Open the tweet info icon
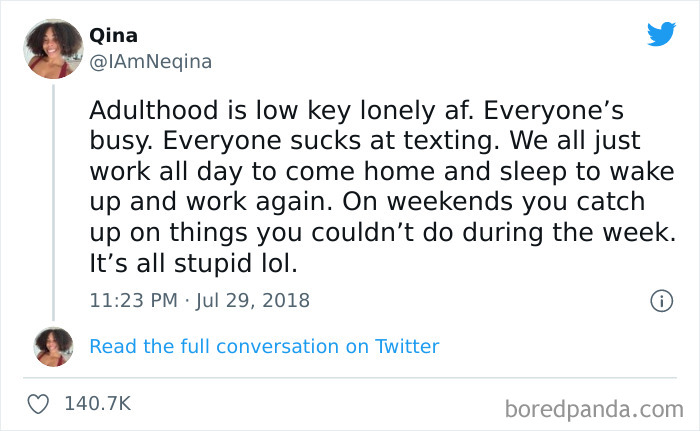 pos(660,300)
